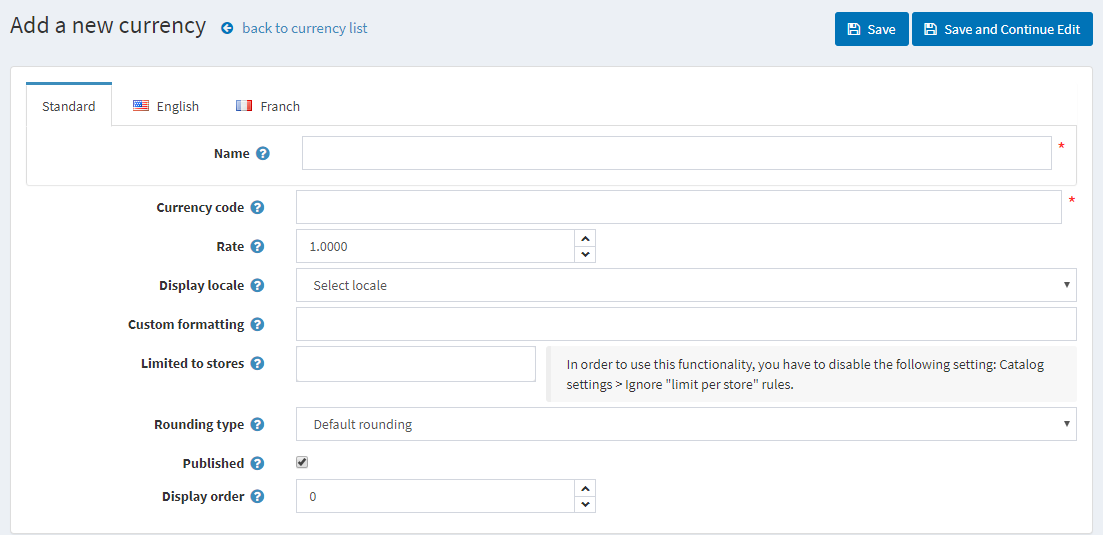Click the Limited to stores help icon
Viewport: 1103px width, 535px height.
pos(257,364)
